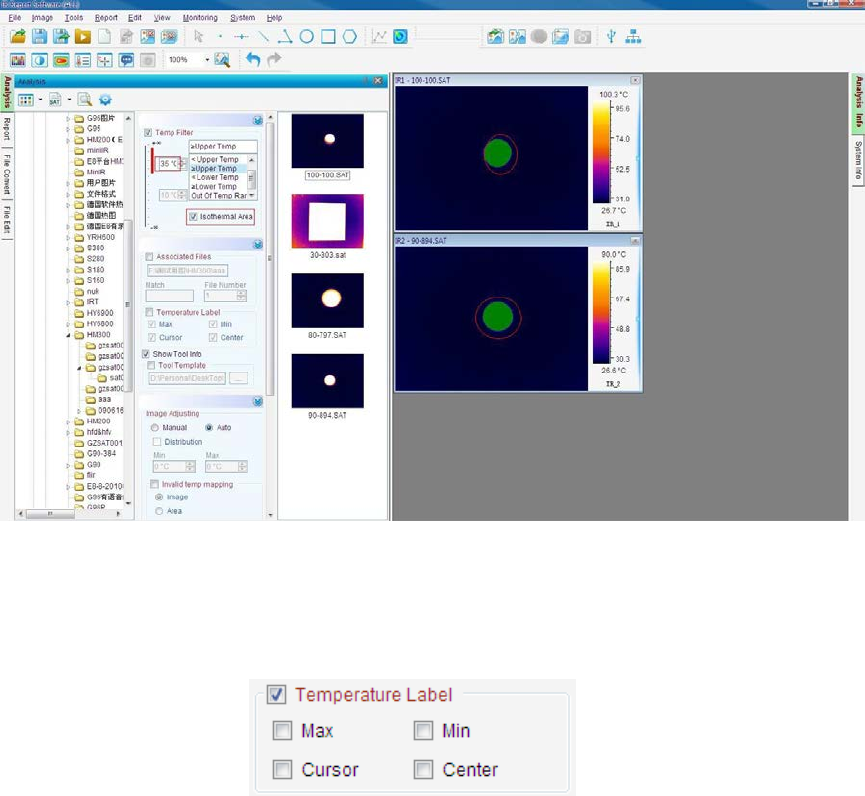Toggle the Isothermal Area checkbox
865x796 pixels.
click(x=193, y=217)
